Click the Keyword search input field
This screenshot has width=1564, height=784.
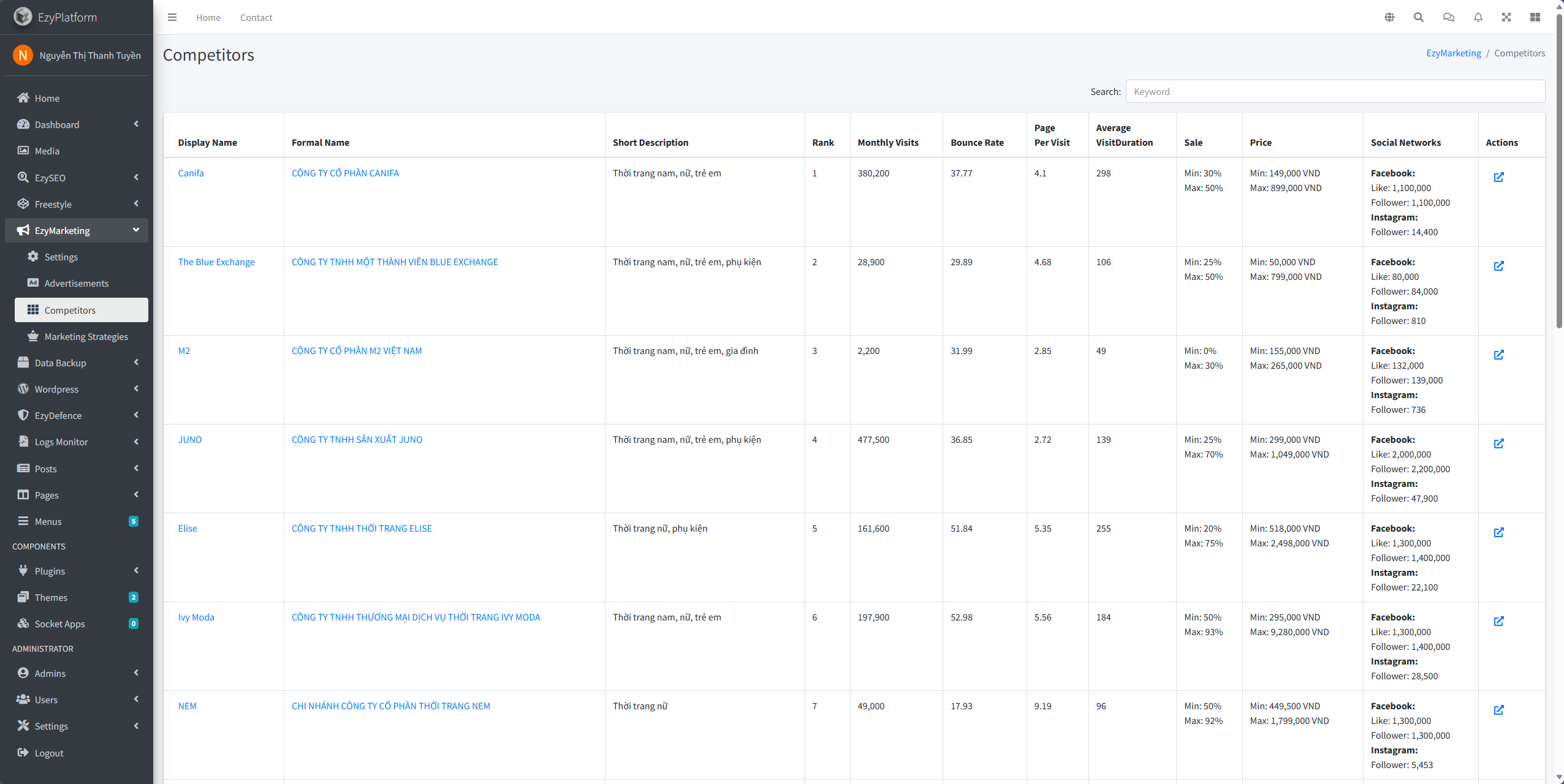[x=1335, y=91]
